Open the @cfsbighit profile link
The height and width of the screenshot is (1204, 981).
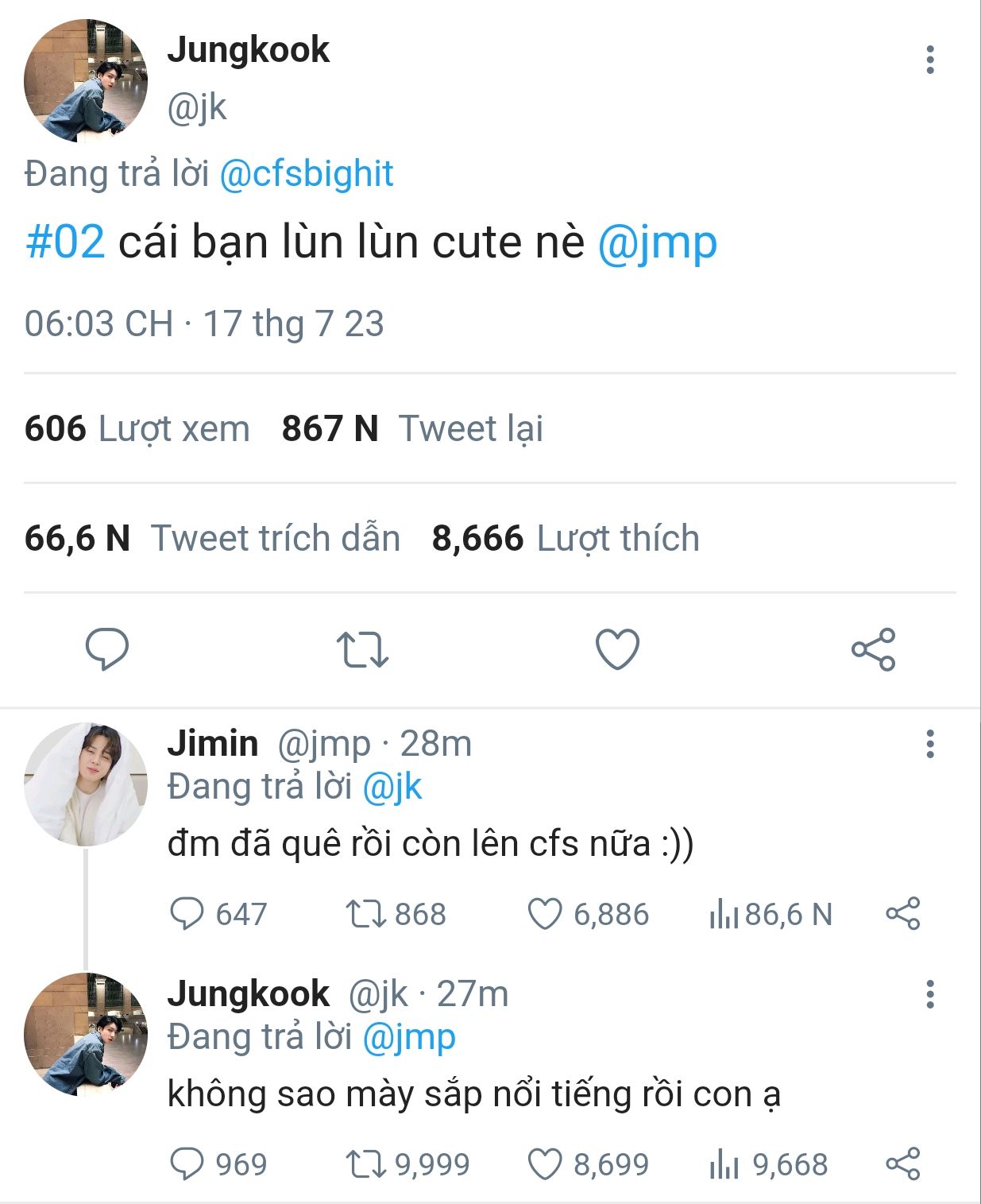click(306, 174)
